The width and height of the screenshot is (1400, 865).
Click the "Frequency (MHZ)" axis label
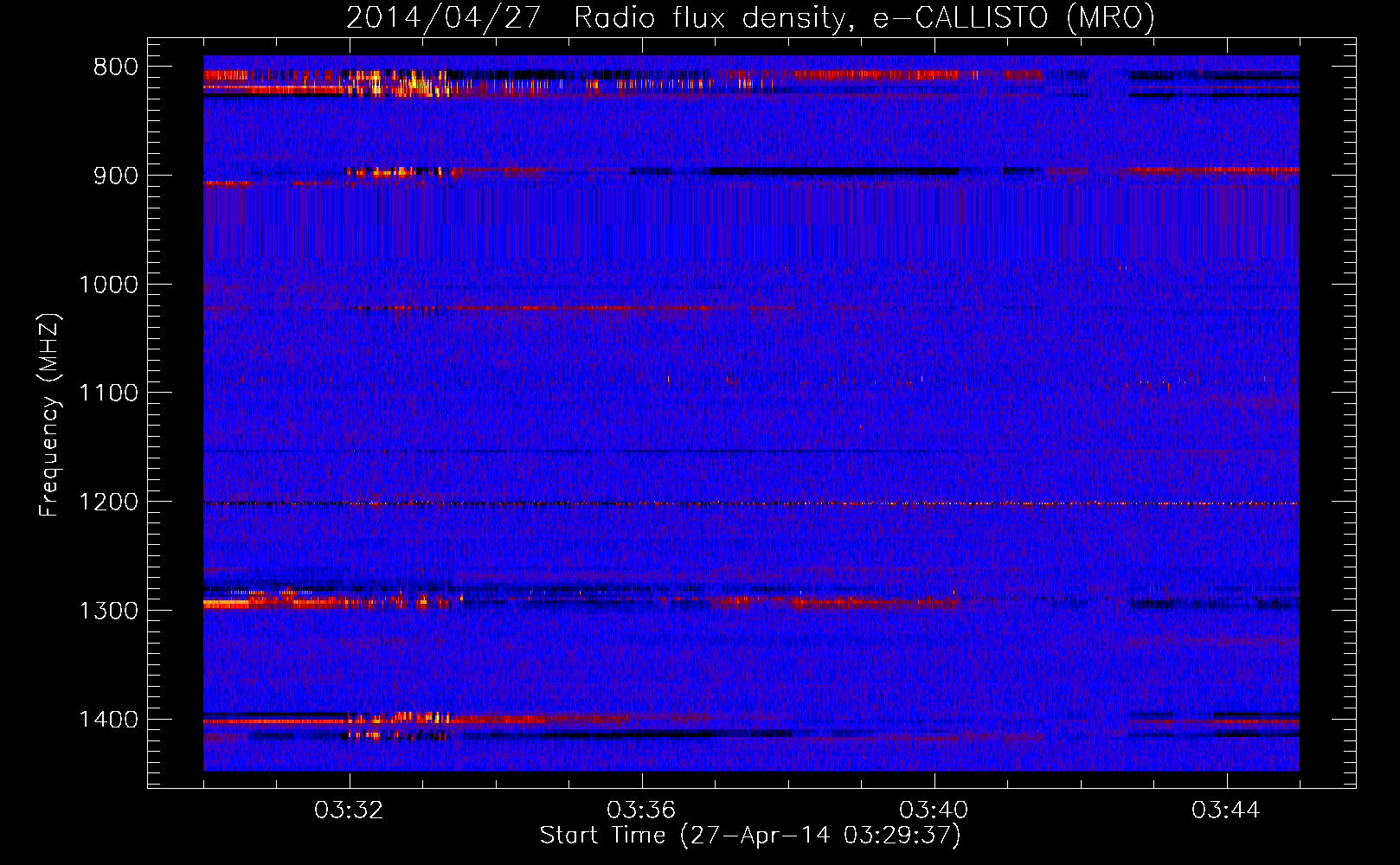(50, 415)
